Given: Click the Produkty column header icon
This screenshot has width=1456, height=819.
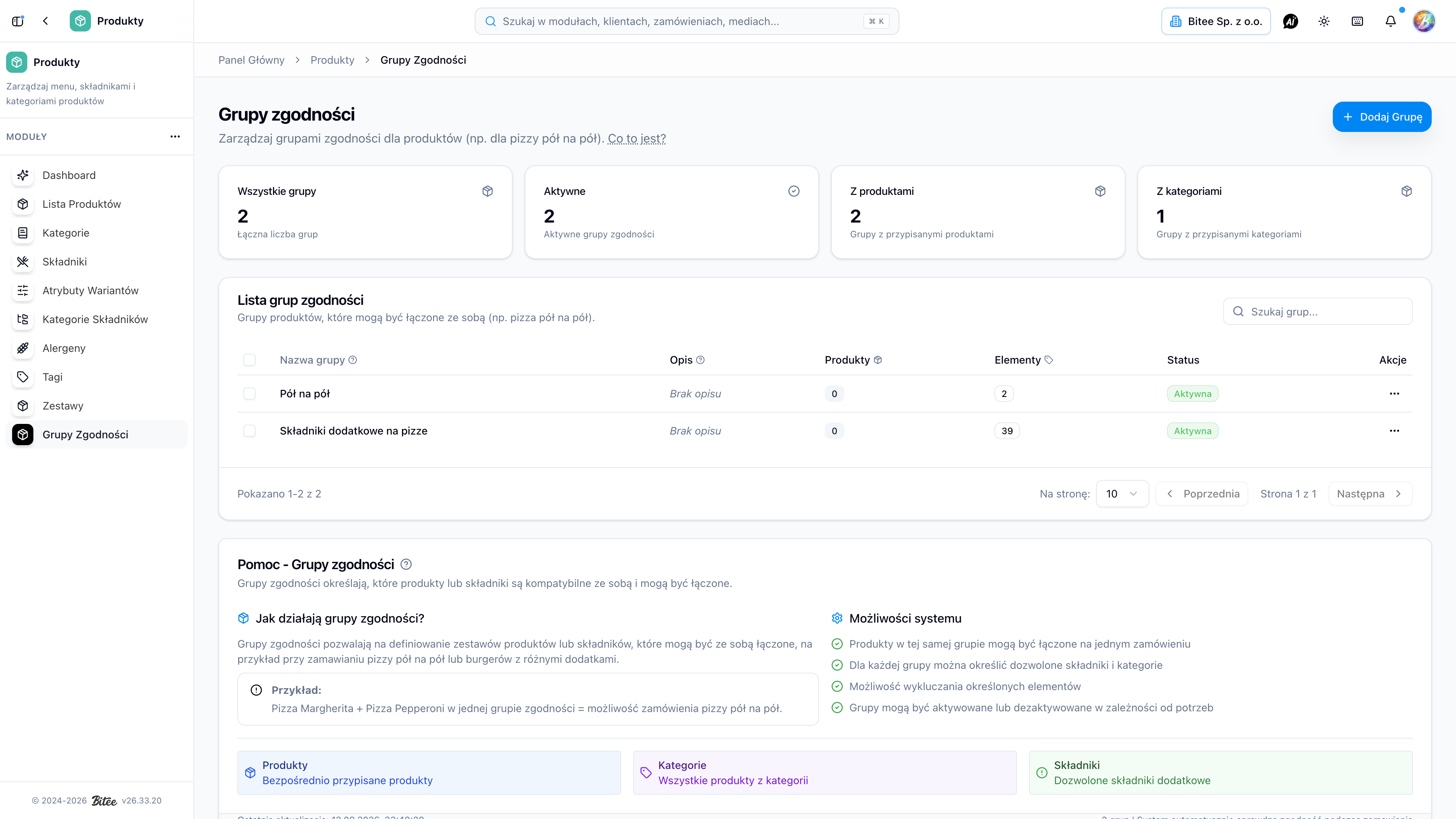Looking at the screenshot, I should tap(878, 360).
